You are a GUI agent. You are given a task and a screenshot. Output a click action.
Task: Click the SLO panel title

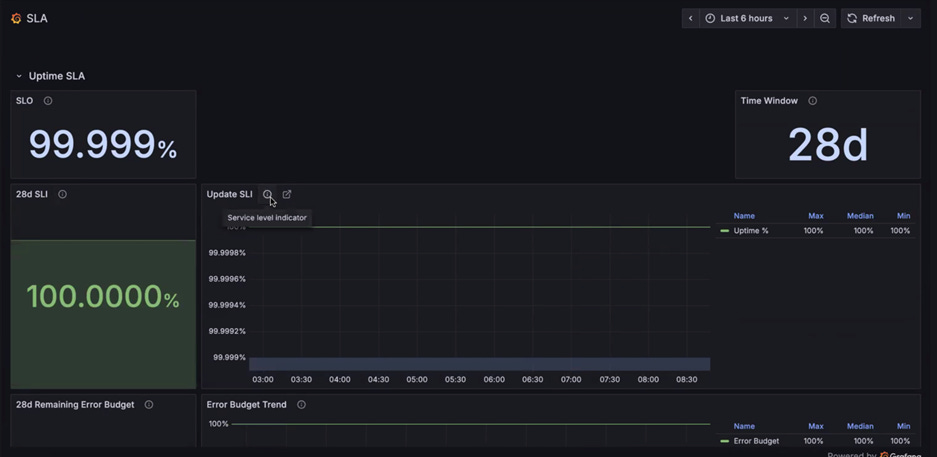click(x=25, y=101)
